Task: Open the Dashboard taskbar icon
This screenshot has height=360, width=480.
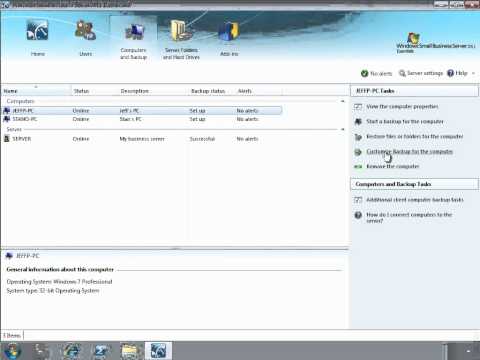Action: (158, 351)
